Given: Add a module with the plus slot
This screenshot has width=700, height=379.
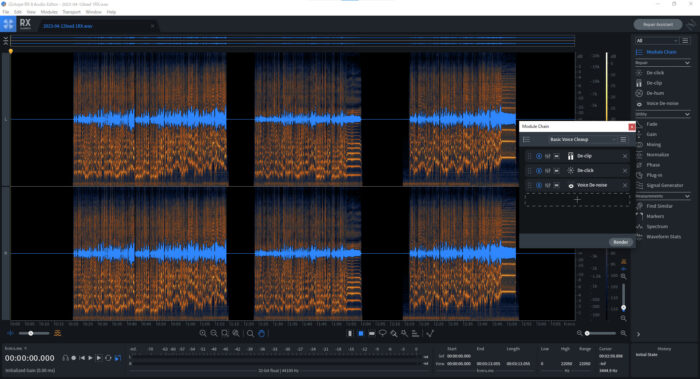Looking at the screenshot, I should point(577,200).
